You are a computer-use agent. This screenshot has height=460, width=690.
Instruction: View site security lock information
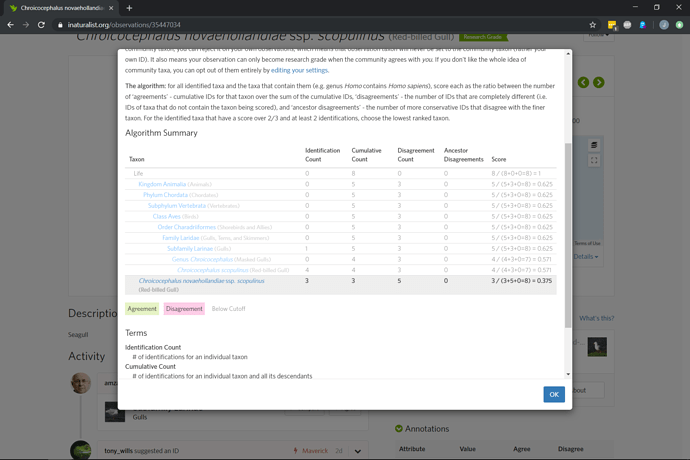pos(60,25)
